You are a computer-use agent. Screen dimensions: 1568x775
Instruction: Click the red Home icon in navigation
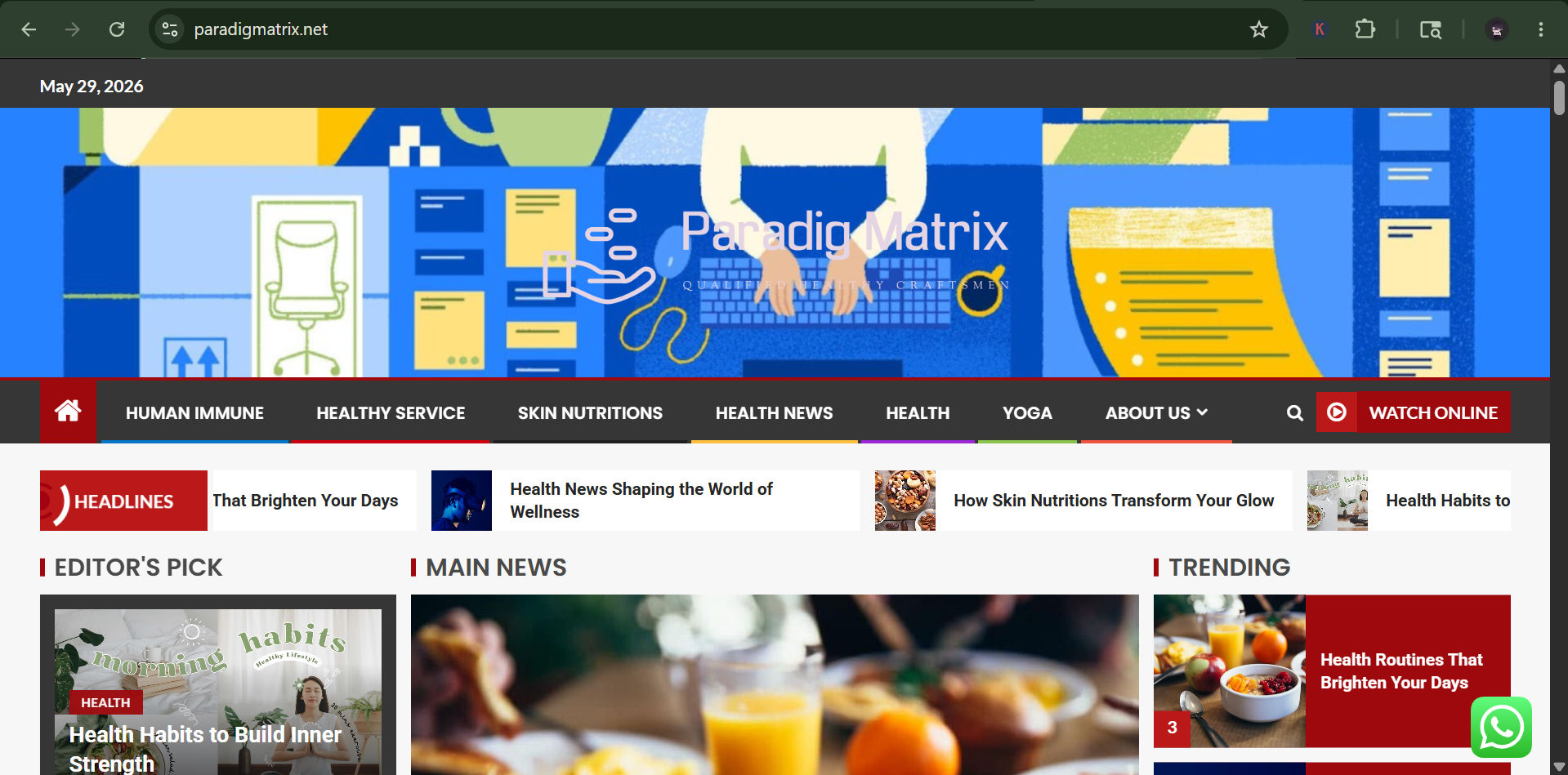pos(68,411)
